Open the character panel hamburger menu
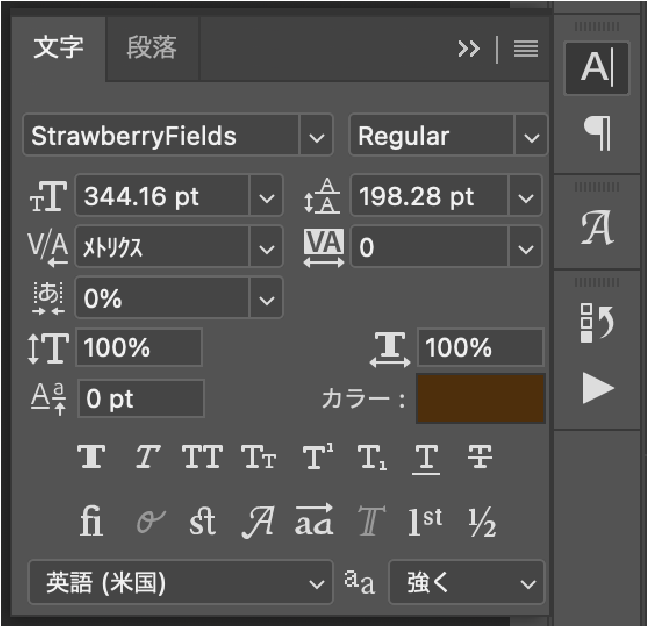The height and width of the screenshot is (627, 647). tap(526, 49)
